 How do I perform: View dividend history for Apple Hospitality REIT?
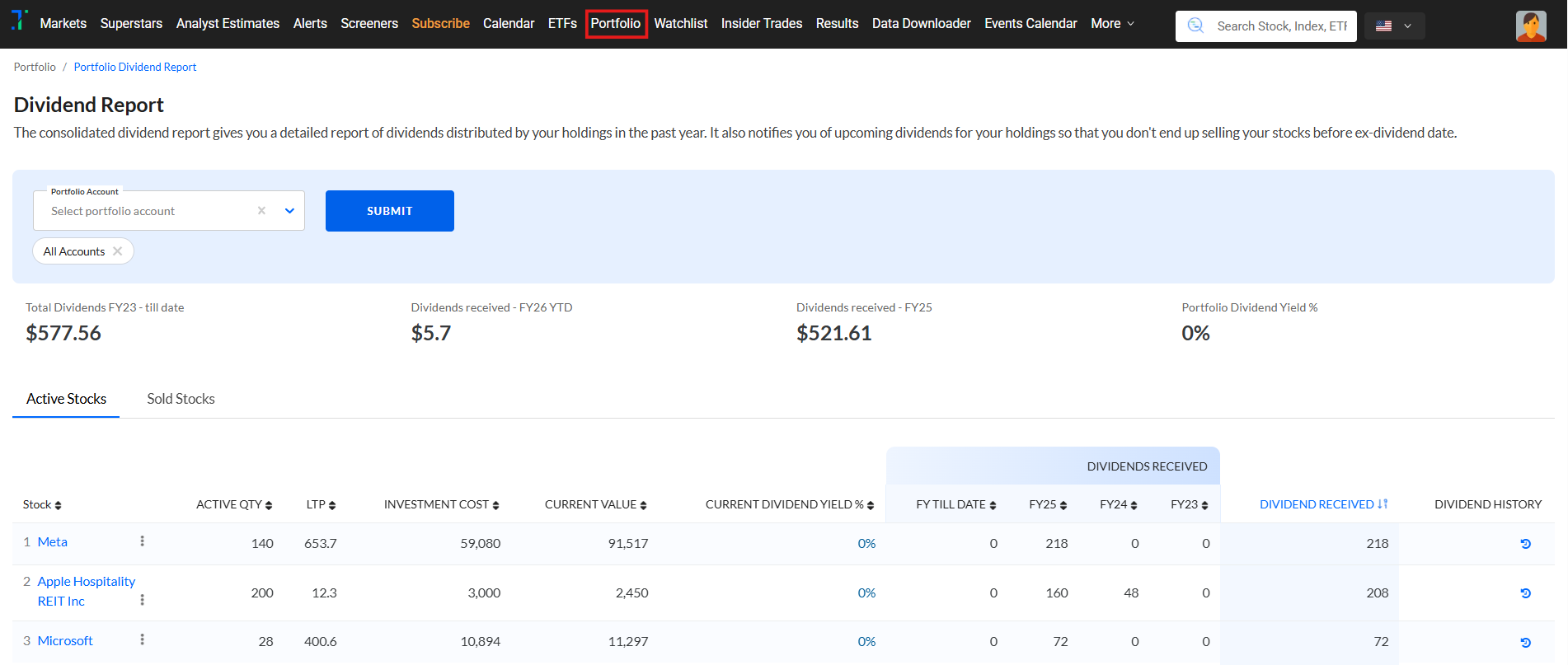(x=1526, y=593)
